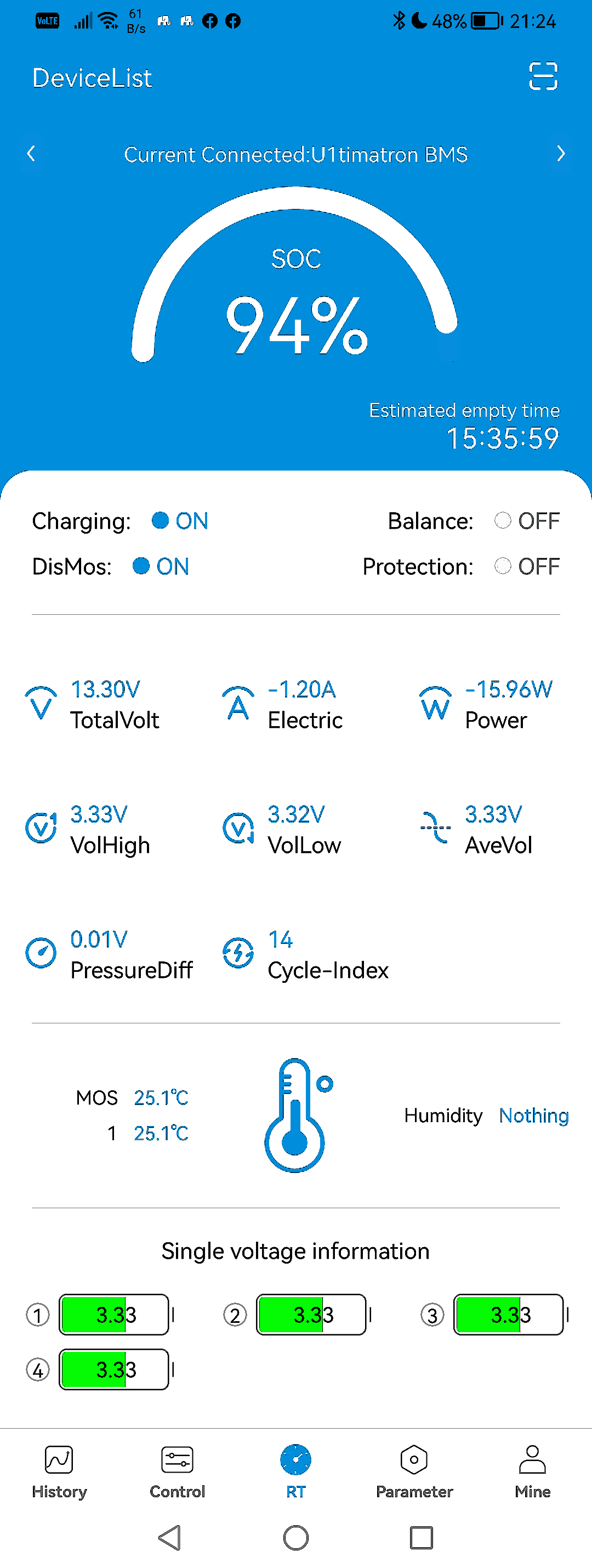The image size is (592, 1568).
Task: Tap the Cycle-Index lightning icon
Action: coord(238,953)
